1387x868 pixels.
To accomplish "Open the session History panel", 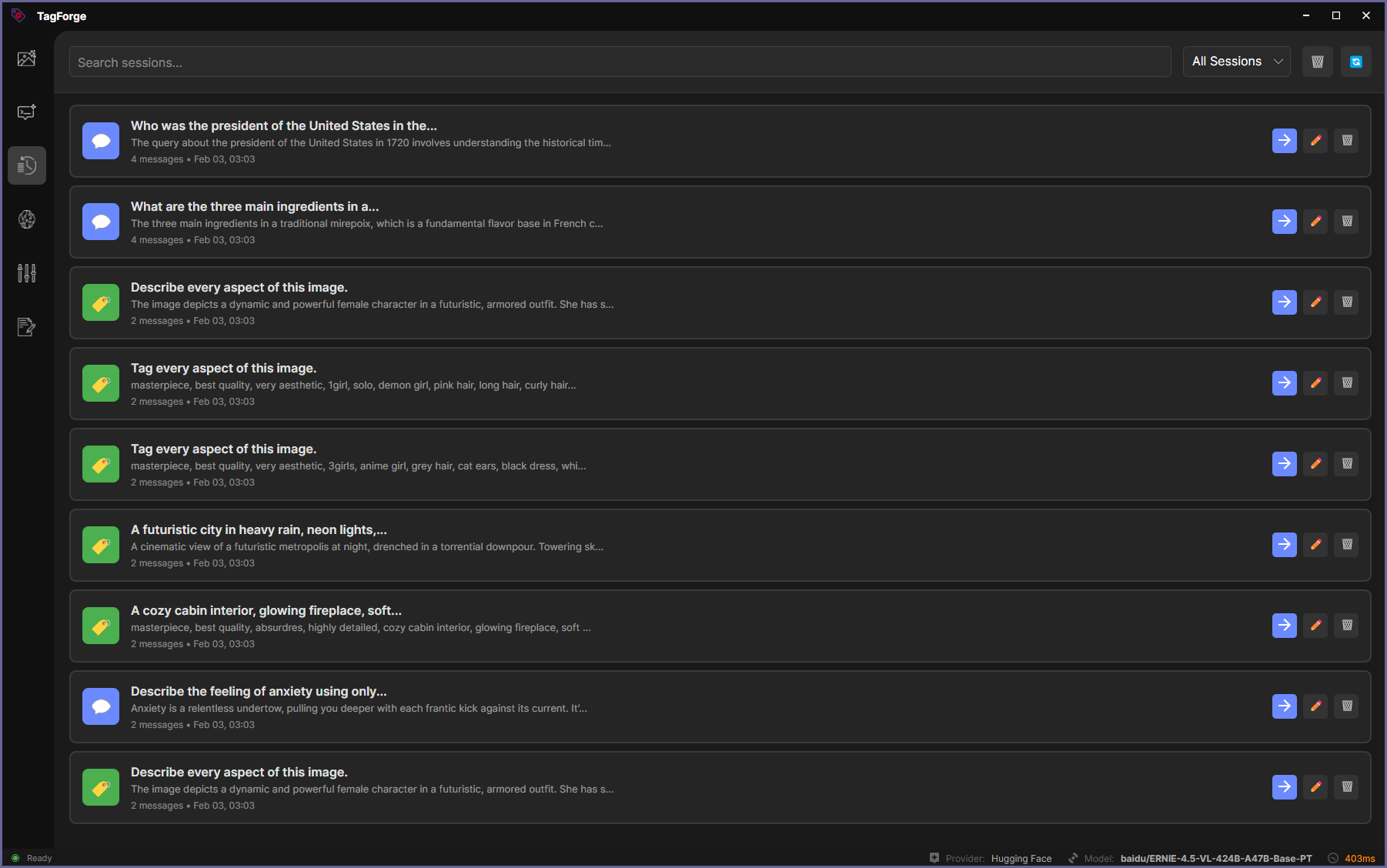I will click(x=27, y=165).
